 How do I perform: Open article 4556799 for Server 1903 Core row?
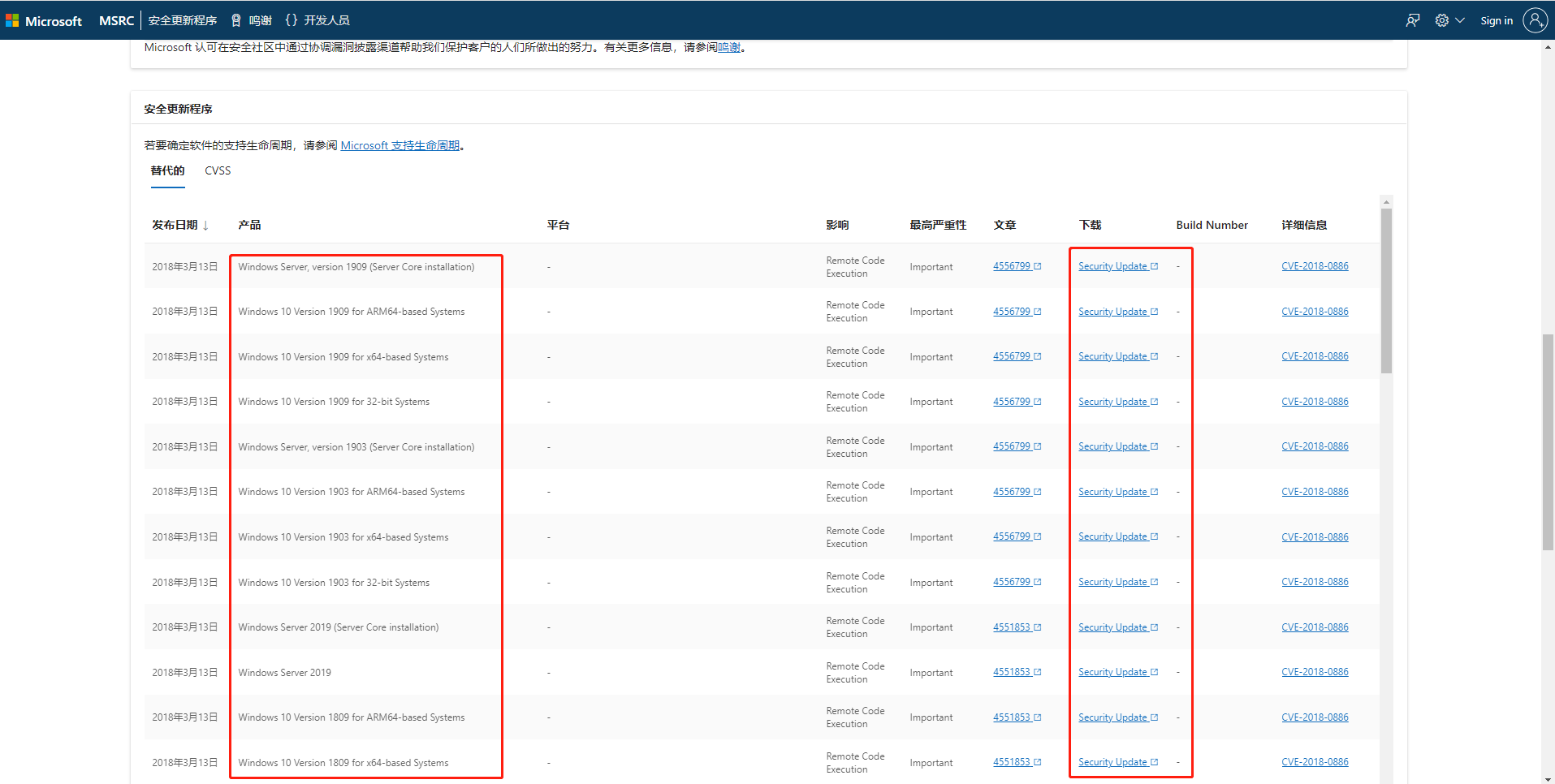tap(1017, 446)
